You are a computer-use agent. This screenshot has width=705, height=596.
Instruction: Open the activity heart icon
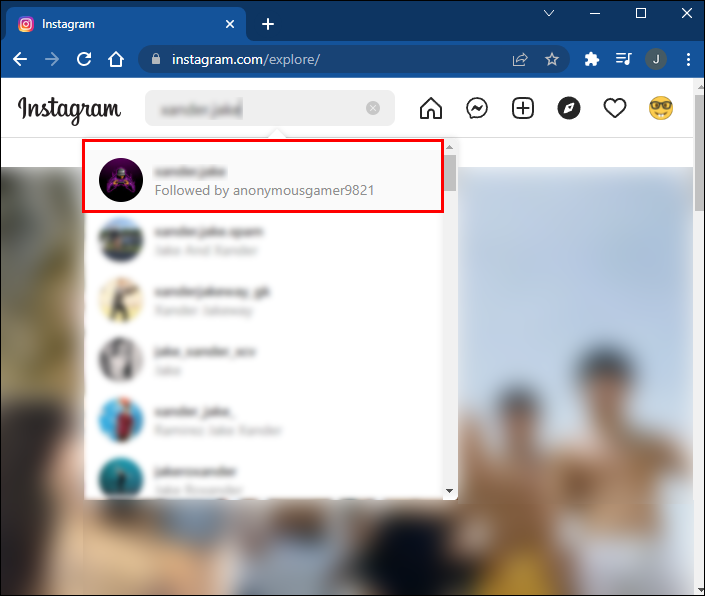pos(615,108)
